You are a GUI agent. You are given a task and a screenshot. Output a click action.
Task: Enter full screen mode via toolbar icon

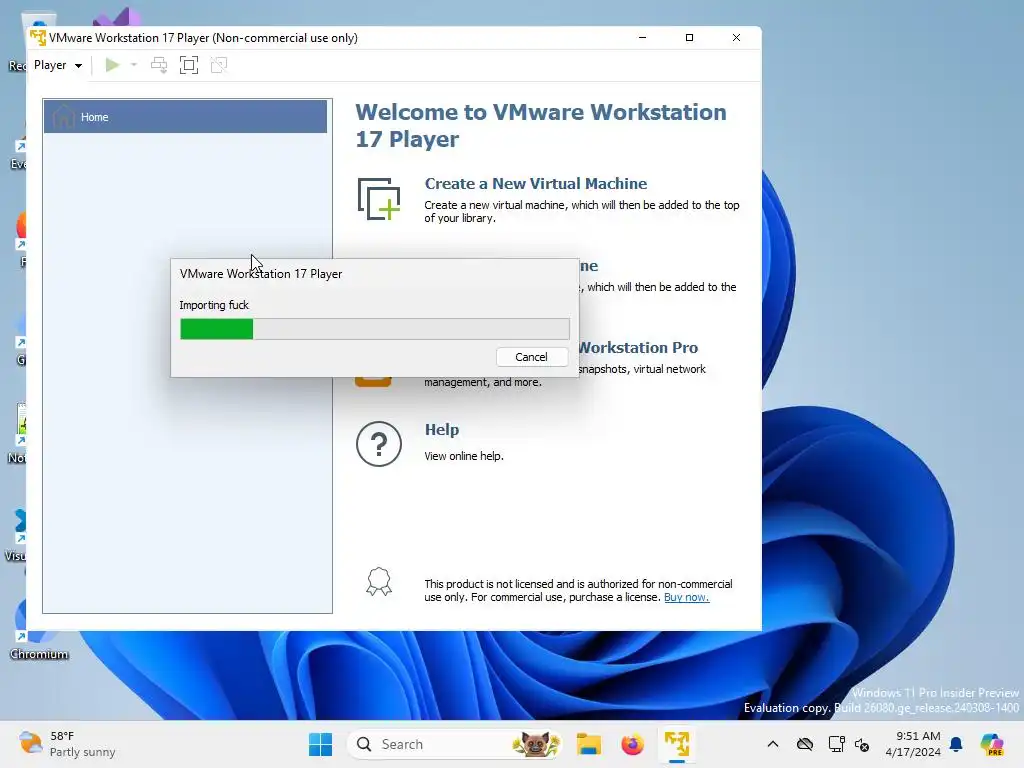pos(189,65)
